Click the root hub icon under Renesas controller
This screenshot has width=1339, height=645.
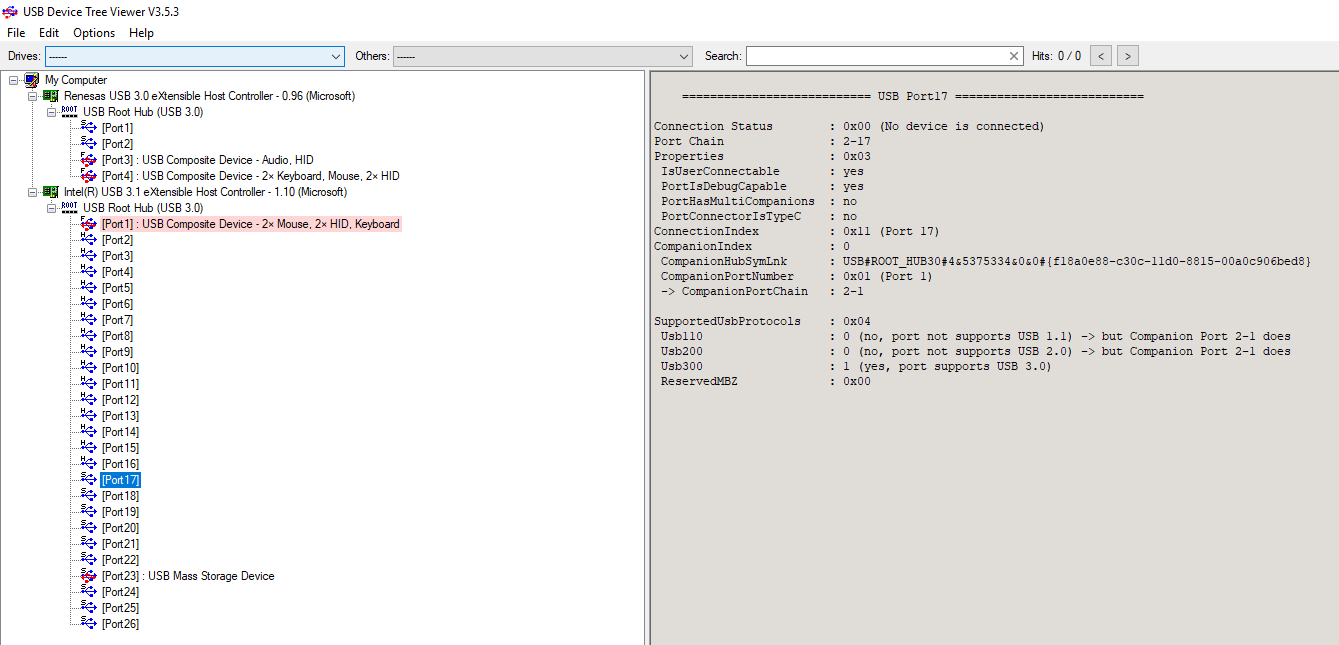tap(69, 112)
